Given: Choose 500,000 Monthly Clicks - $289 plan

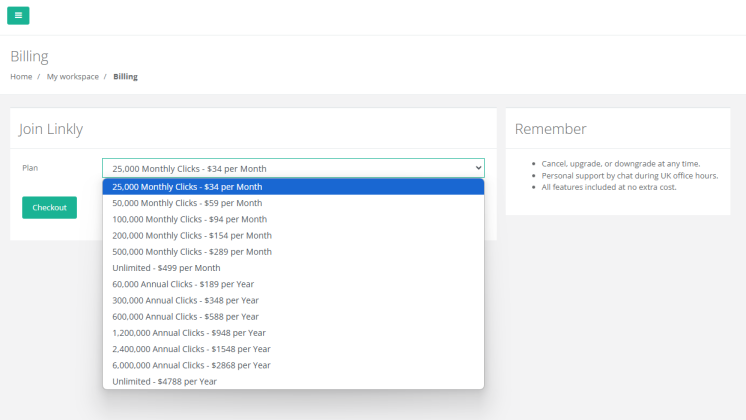Looking at the screenshot, I should 191,252.
